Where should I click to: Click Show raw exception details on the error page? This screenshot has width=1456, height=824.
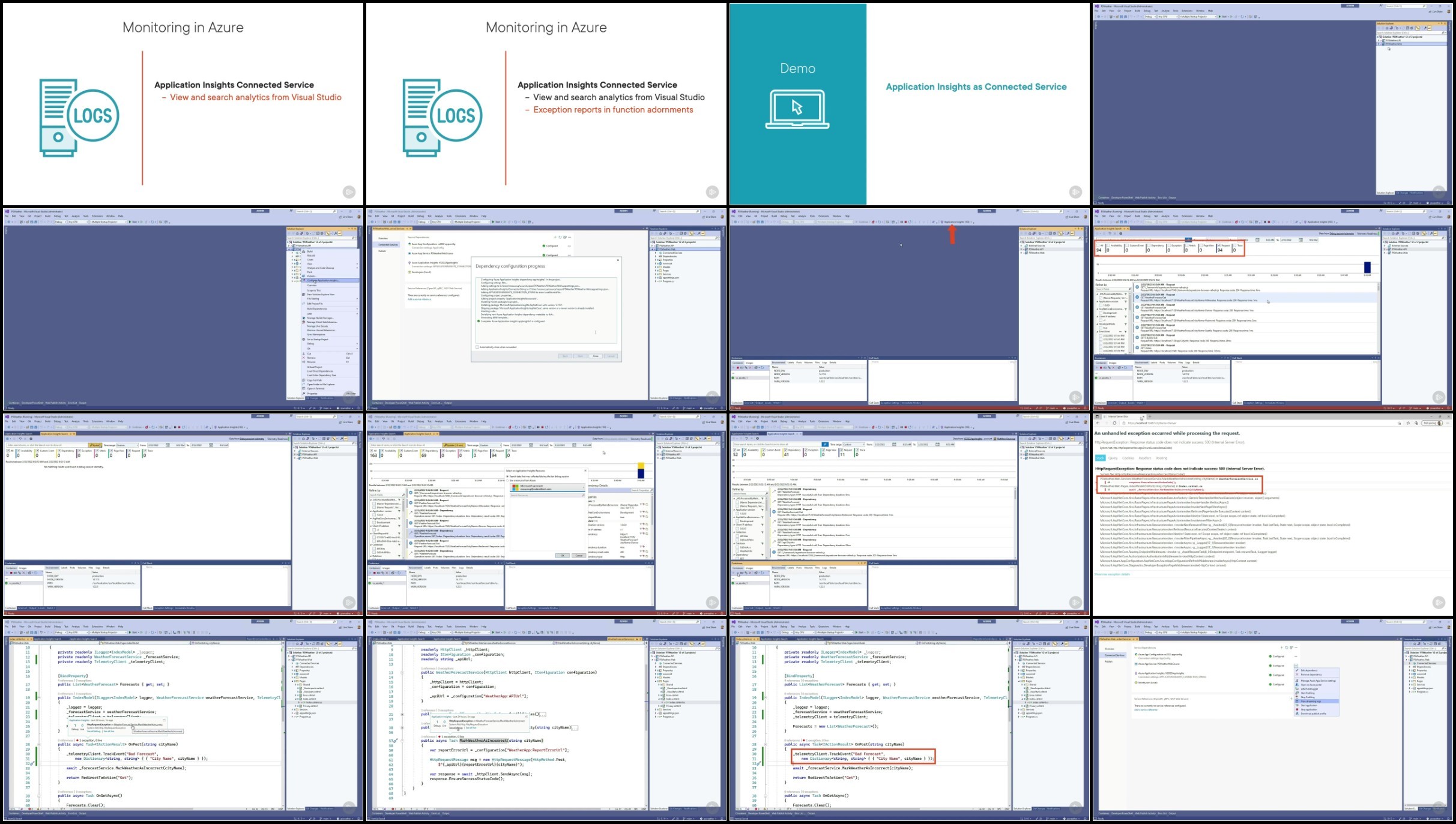click(1113, 574)
